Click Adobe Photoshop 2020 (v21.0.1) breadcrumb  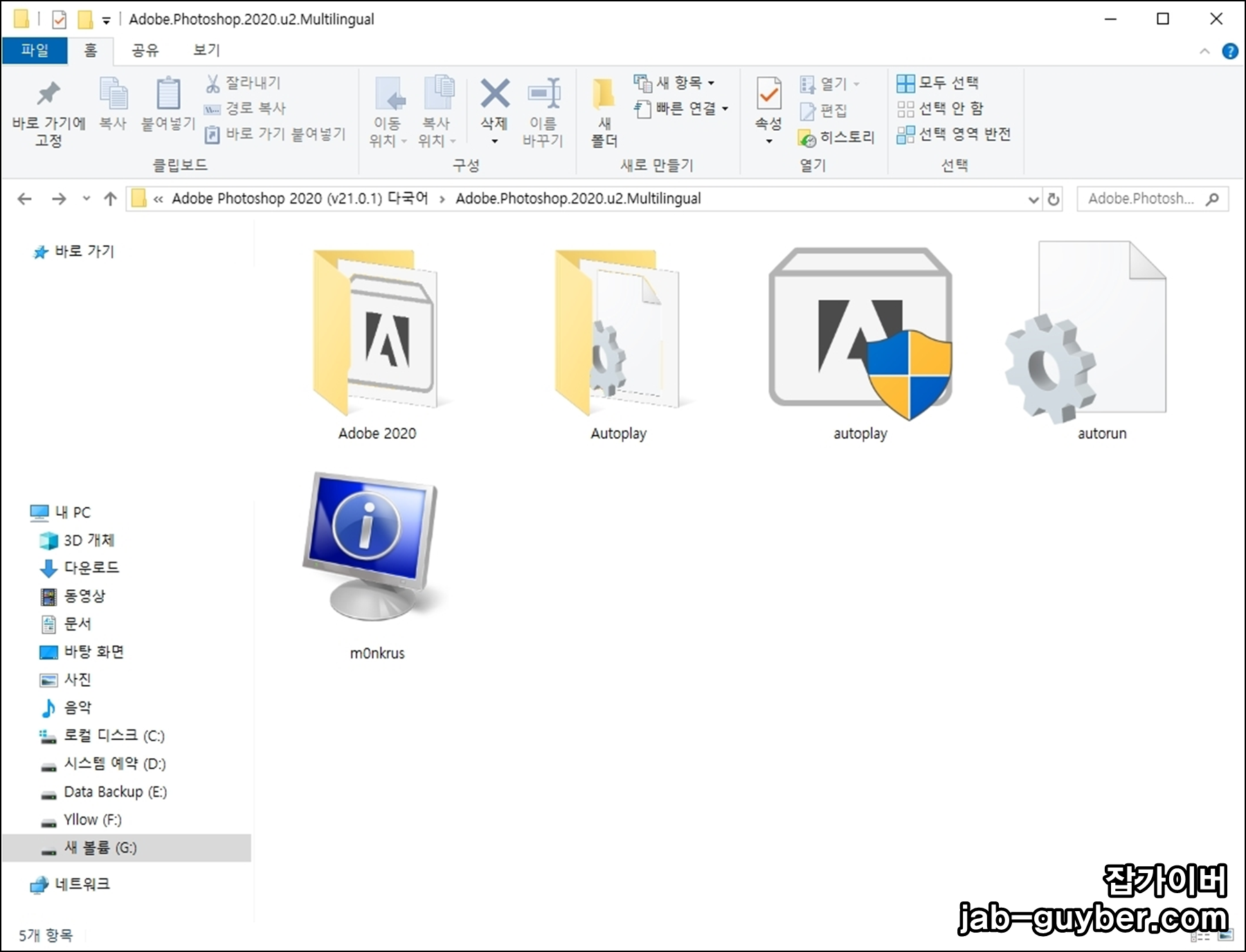pyautogui.click(x=300, y=199)
